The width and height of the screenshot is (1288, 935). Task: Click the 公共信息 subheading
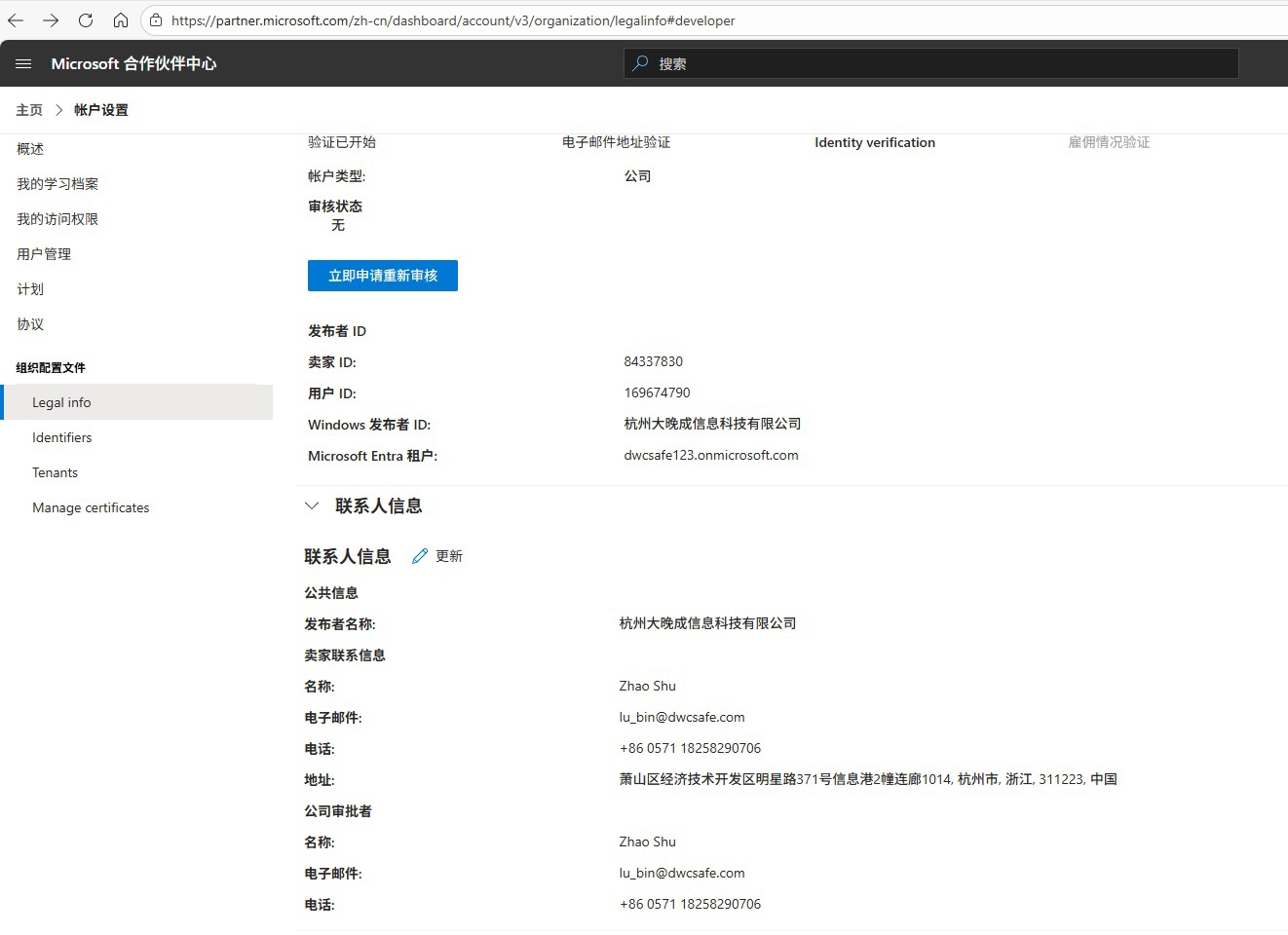click(331, 593)
